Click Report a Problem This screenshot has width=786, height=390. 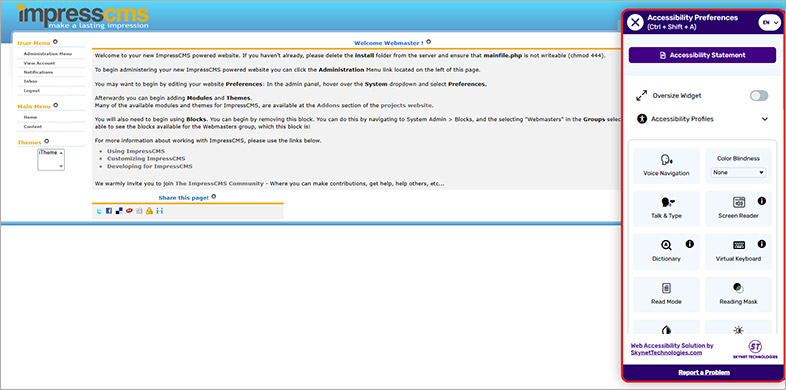704,372
